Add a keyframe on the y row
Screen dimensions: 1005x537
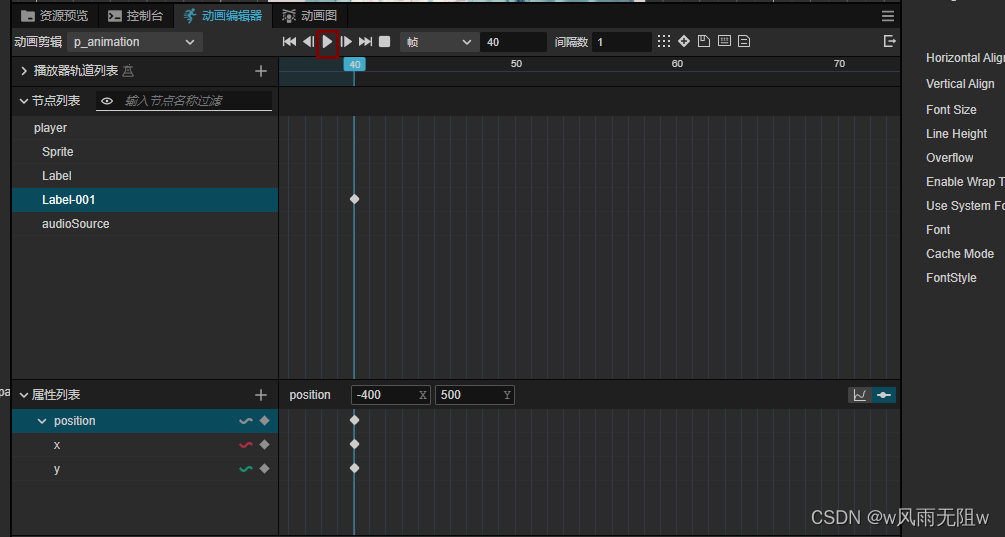264,469
